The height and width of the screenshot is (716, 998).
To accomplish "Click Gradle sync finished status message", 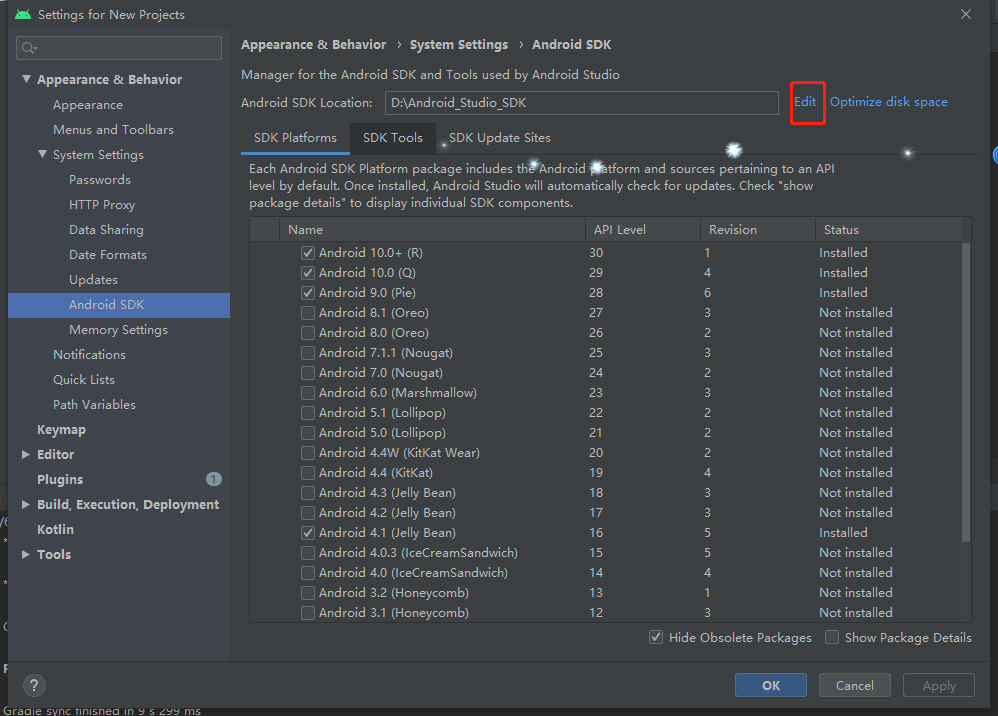I will 102,710.
